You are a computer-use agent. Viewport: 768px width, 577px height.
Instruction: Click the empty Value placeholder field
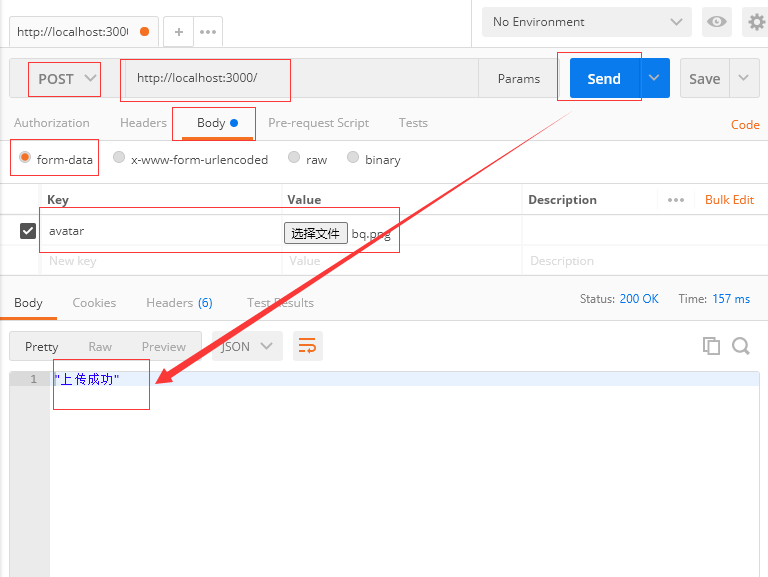tap(402, 261)
